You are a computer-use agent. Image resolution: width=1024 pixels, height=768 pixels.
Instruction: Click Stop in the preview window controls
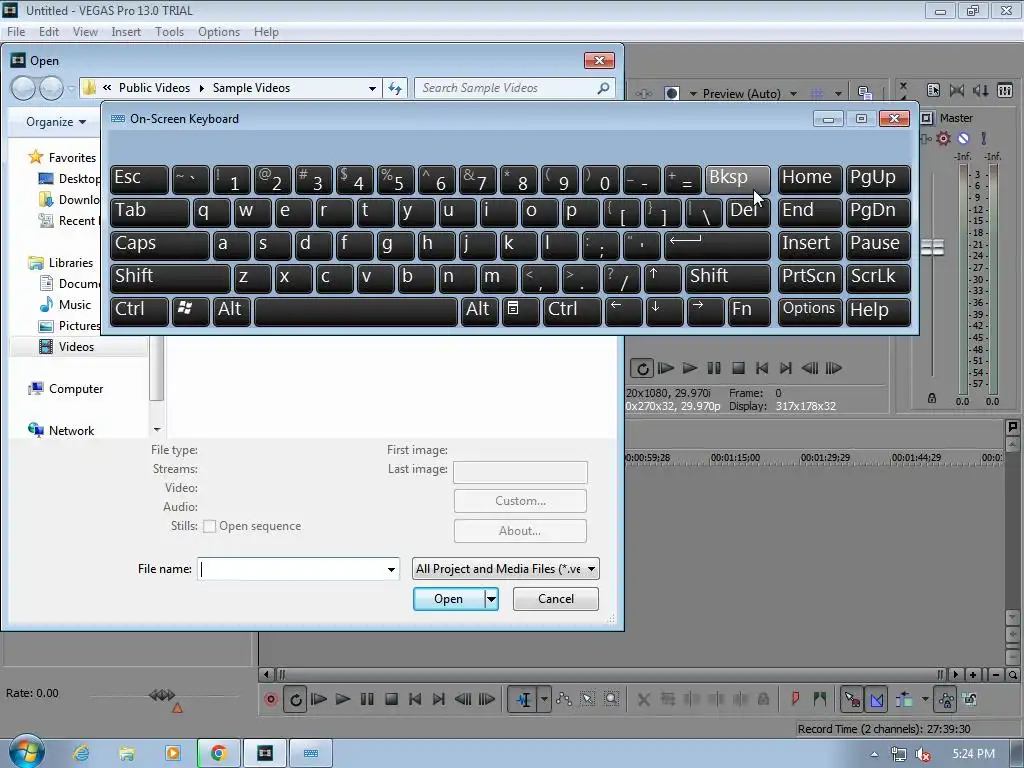pos(739,368)
